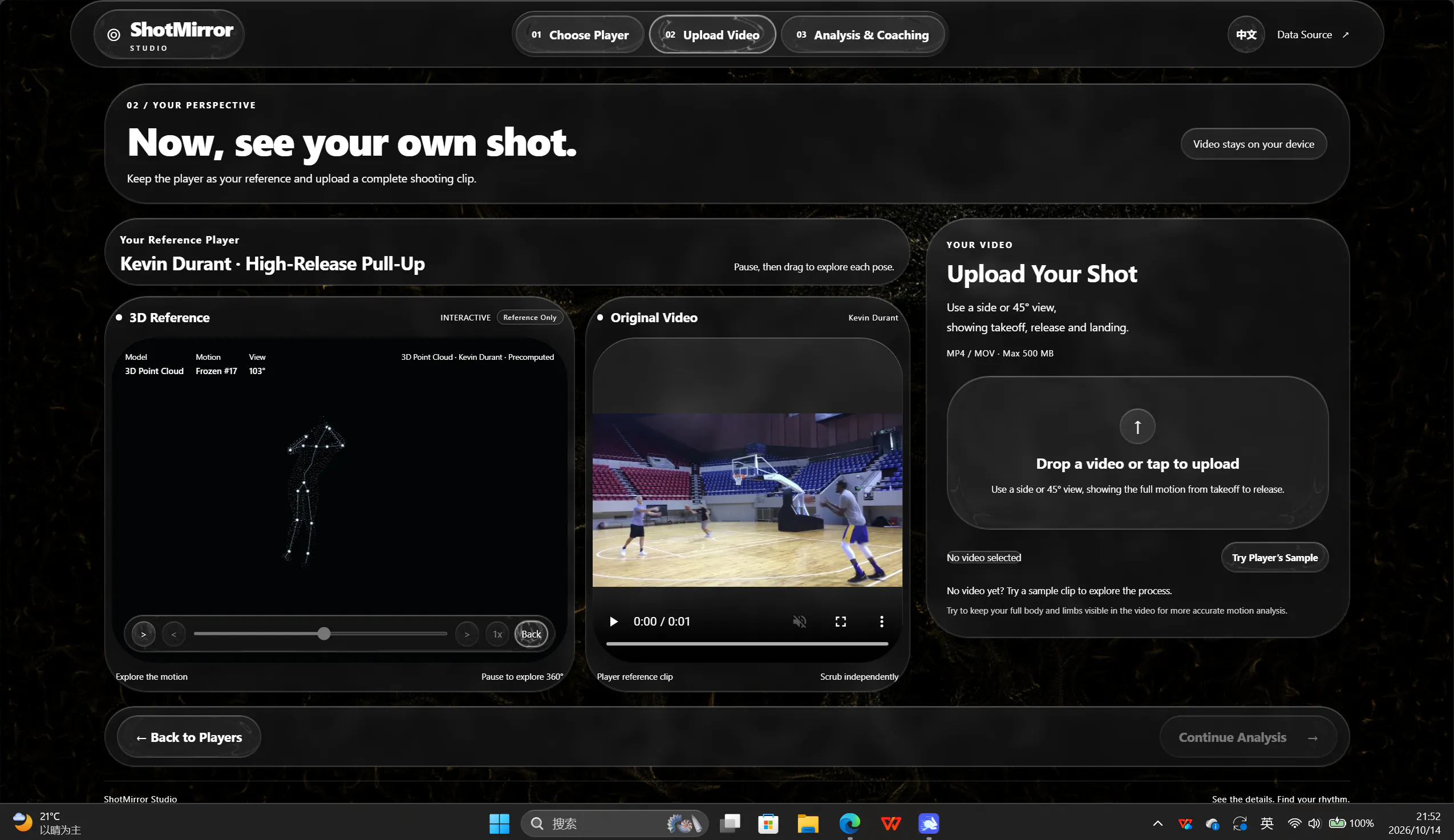Click the Video stays on your device badge
1454x840 pixels.
click(1253, 144)
